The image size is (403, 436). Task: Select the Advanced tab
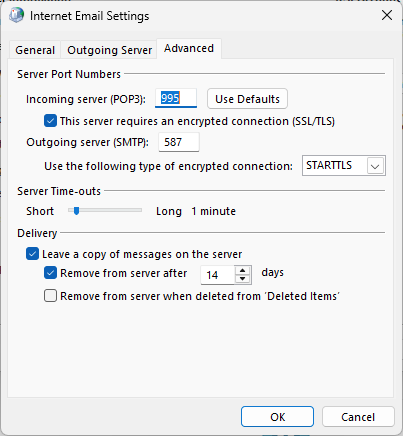(x=189, y=49)
